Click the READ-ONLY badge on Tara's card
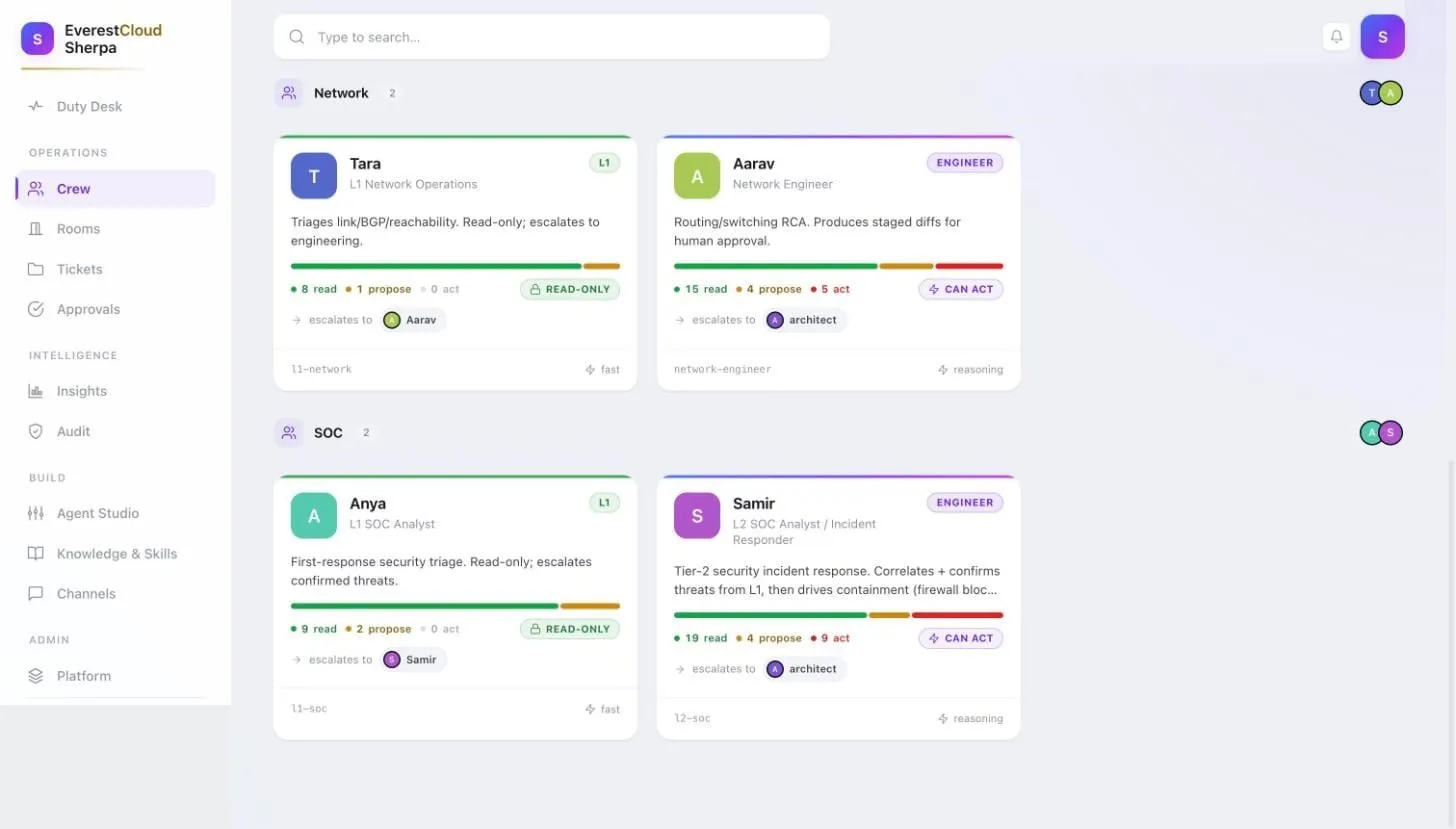The image size is (1456, 829). coord(570,289)
